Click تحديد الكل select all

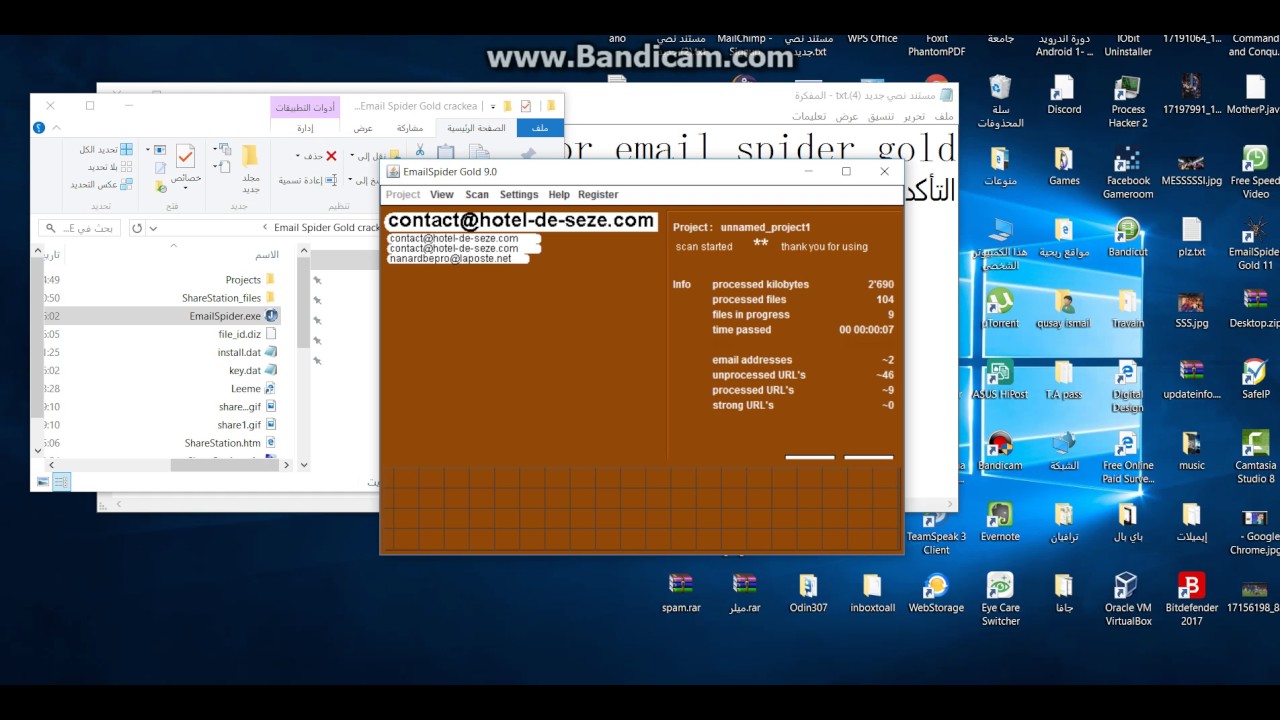tap(107, 150)
